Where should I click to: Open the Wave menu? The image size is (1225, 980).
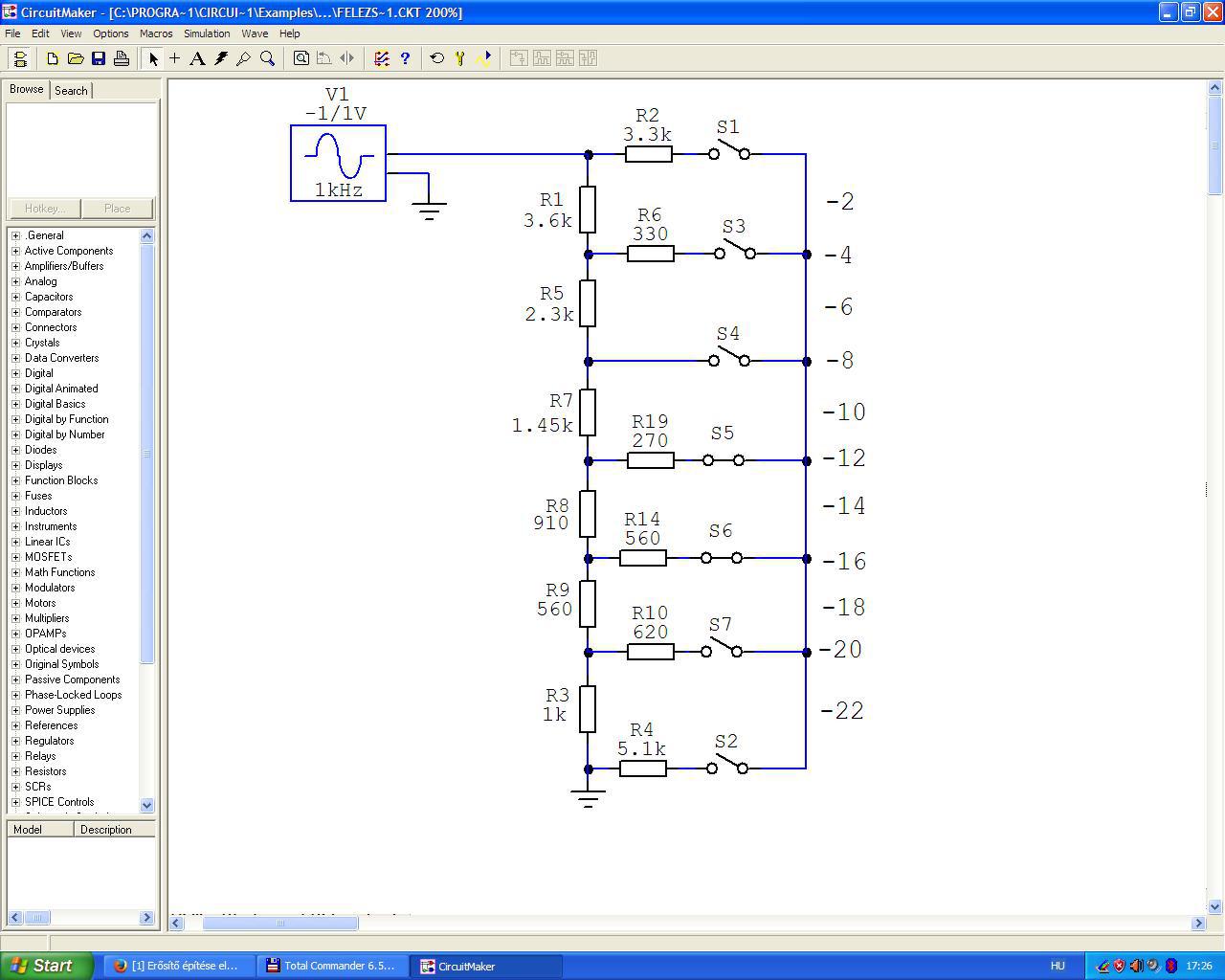[255, 33]
